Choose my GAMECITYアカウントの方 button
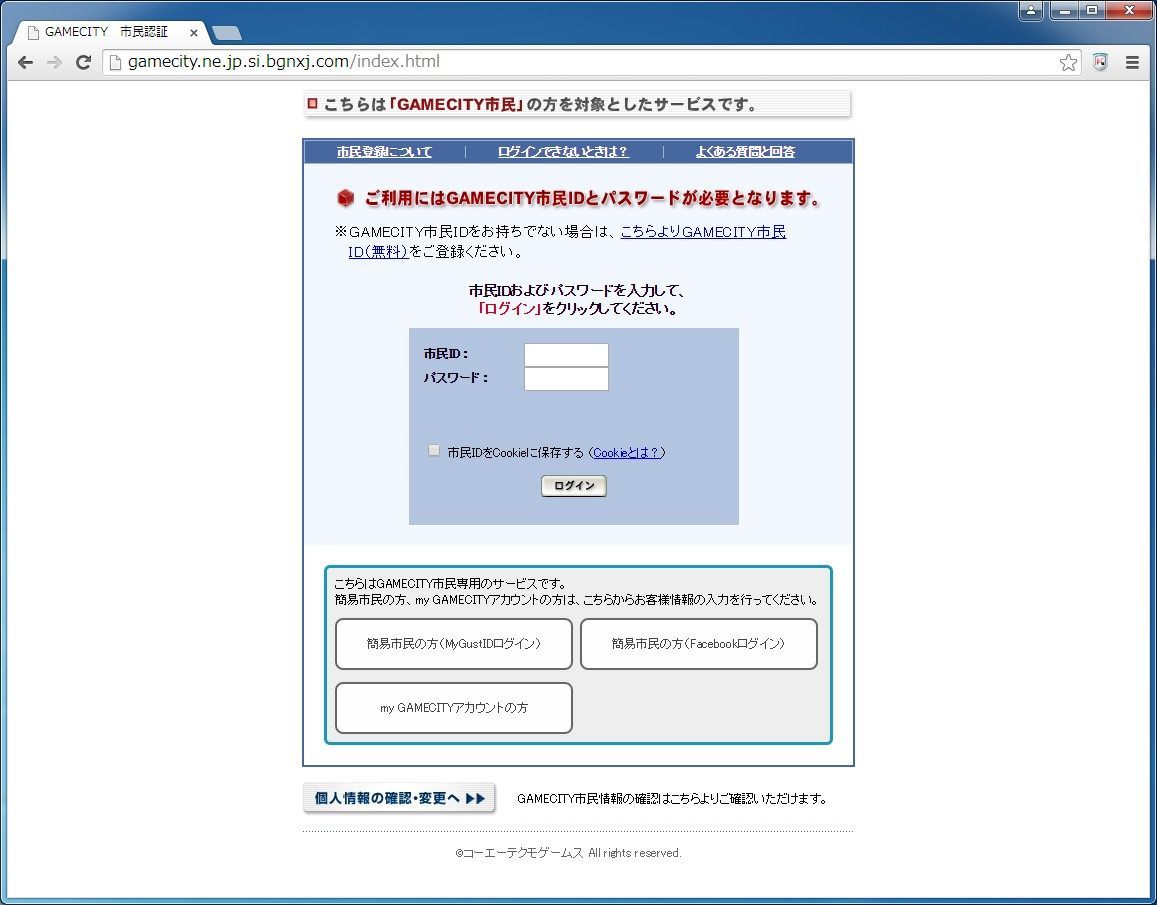The image size is (1157, 905). coord(454,708)
